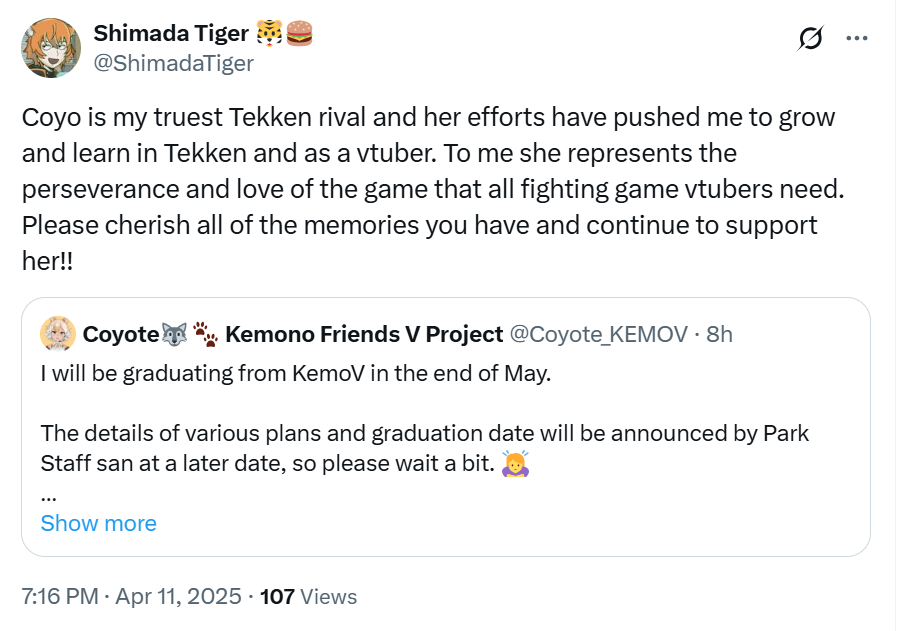Click the tiger emoji beside Shimada Tiger
Image resolution: width=923 pixels, height=631 pixels.
tap(270, 34)
